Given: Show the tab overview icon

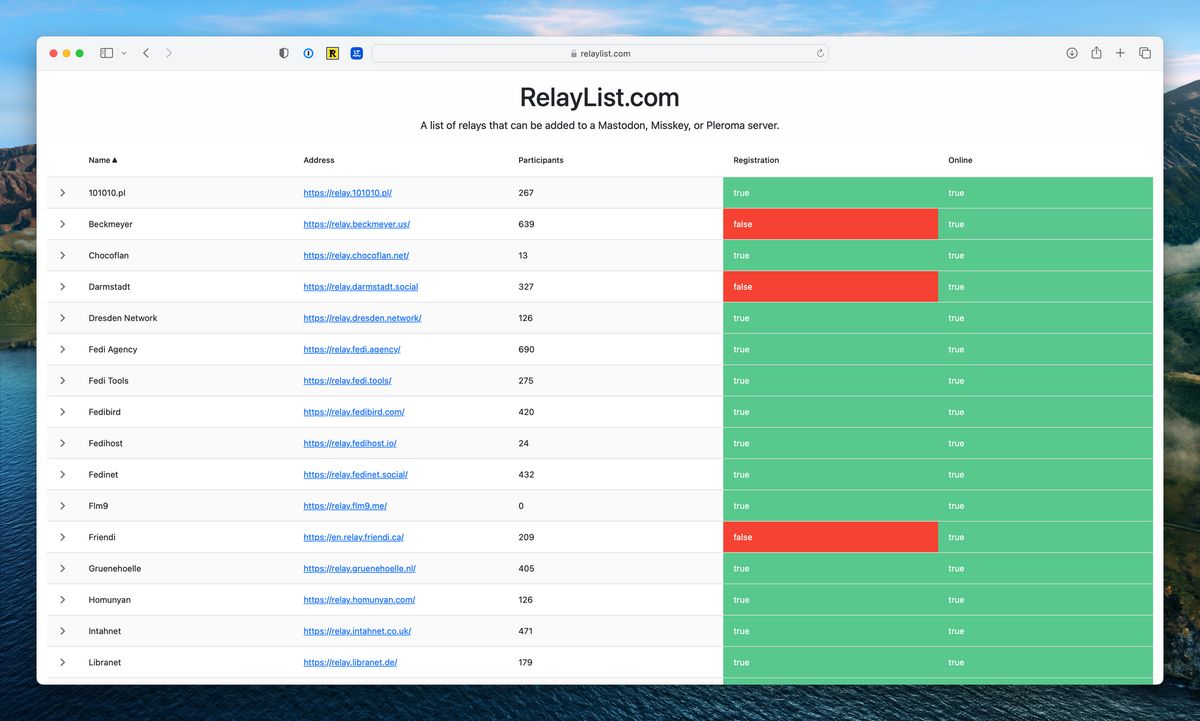Looking at the screenshot, I should [1145, 53].
